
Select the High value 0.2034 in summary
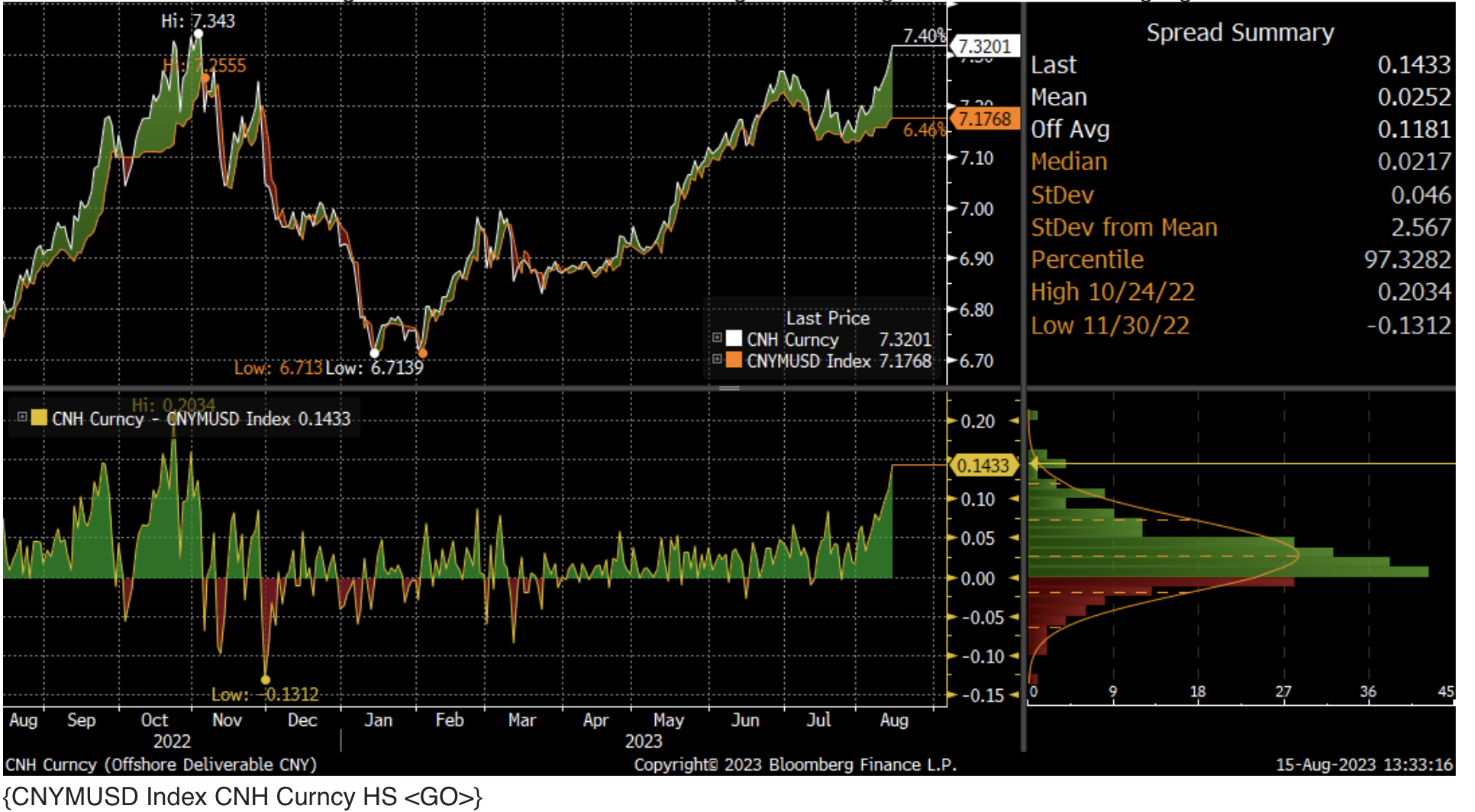(x=1414, y=292)
